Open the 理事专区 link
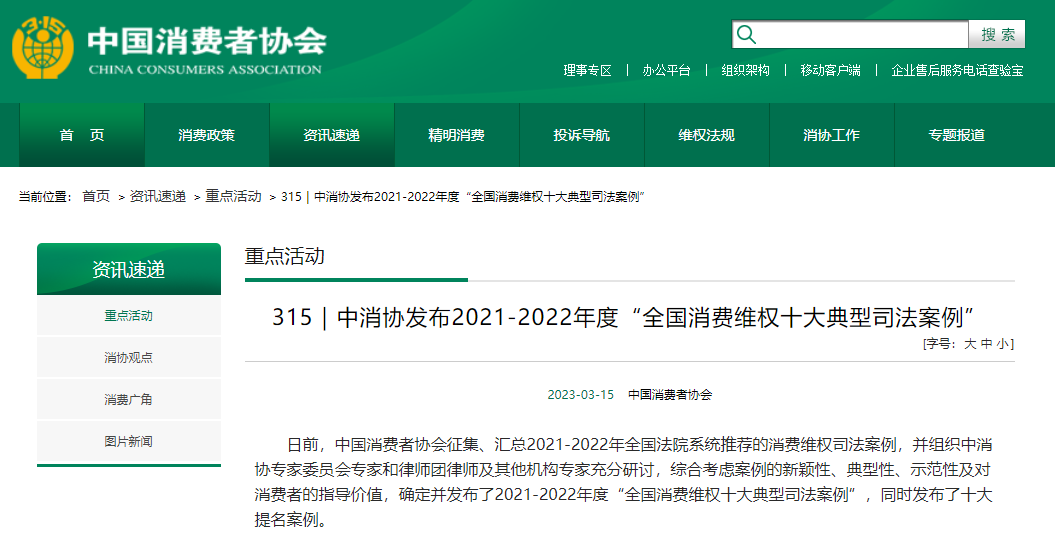 click(x=587, y=70)
